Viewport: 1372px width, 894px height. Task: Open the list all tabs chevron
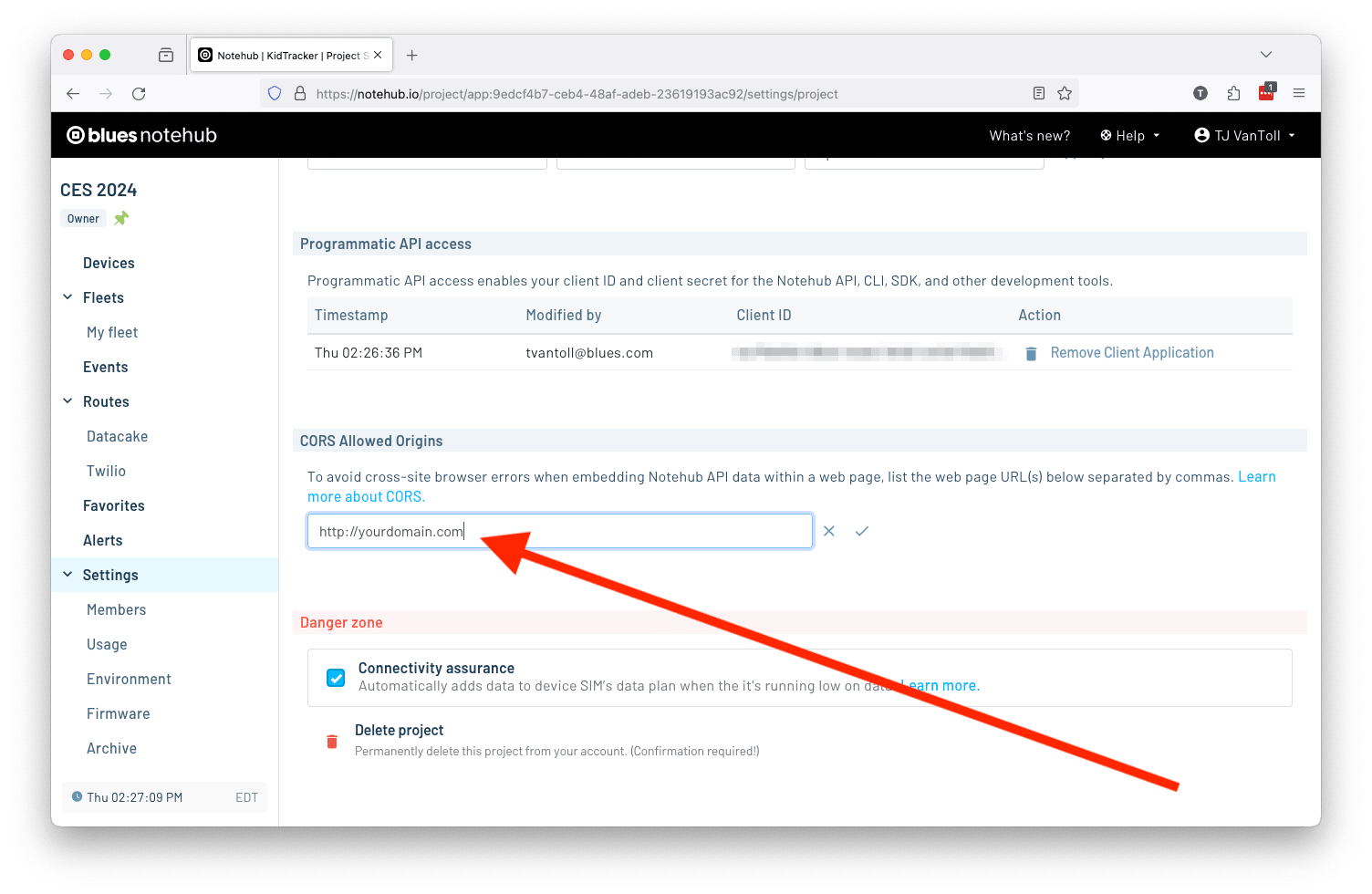click(x=1266, y=55)
